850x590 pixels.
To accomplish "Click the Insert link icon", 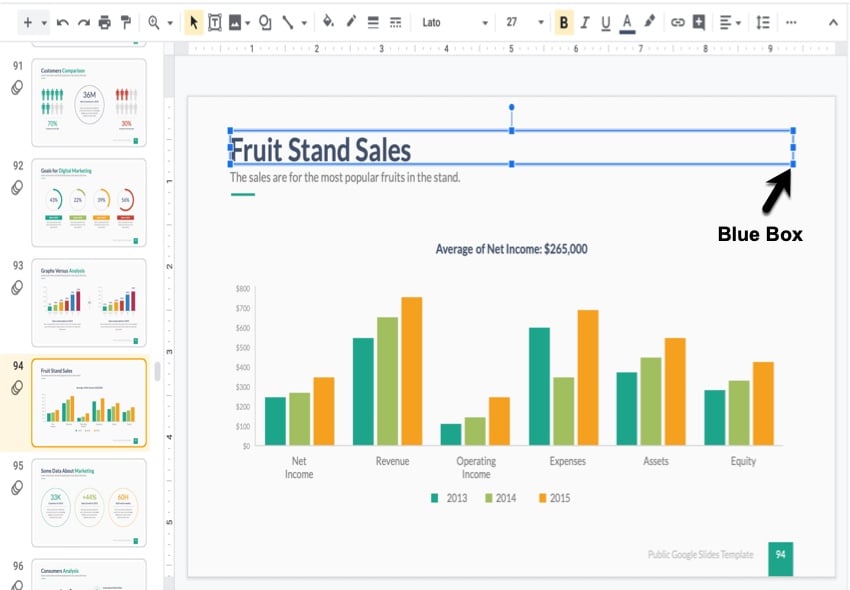I will 677,22.
